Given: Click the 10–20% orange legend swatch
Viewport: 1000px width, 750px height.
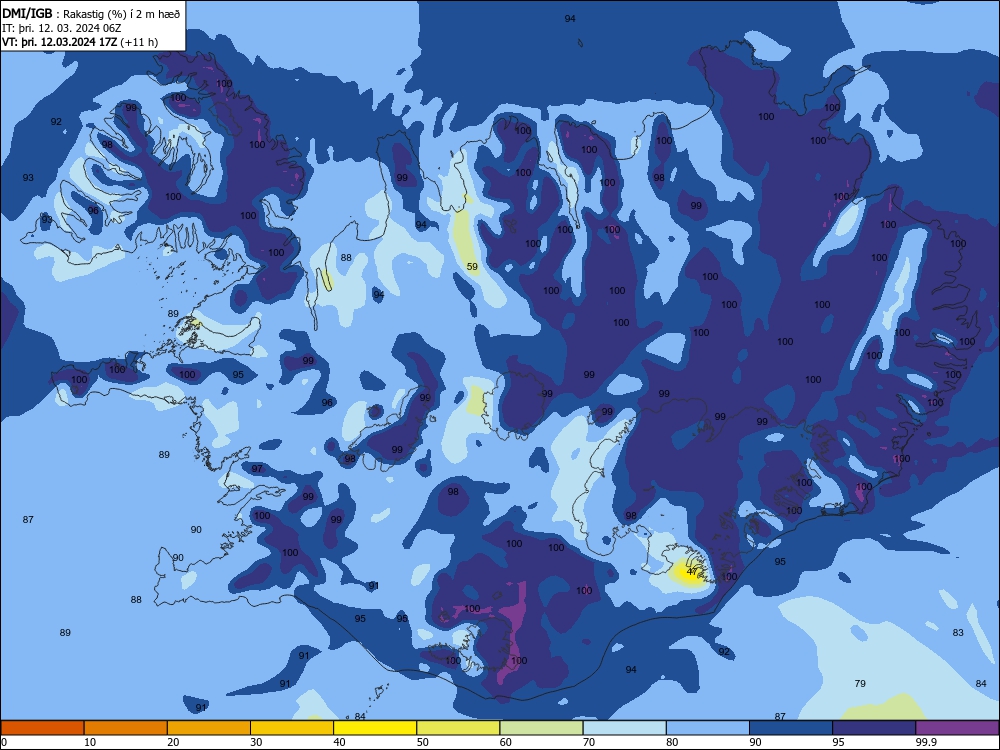Looking at the screenshot, I should point(126,728).
